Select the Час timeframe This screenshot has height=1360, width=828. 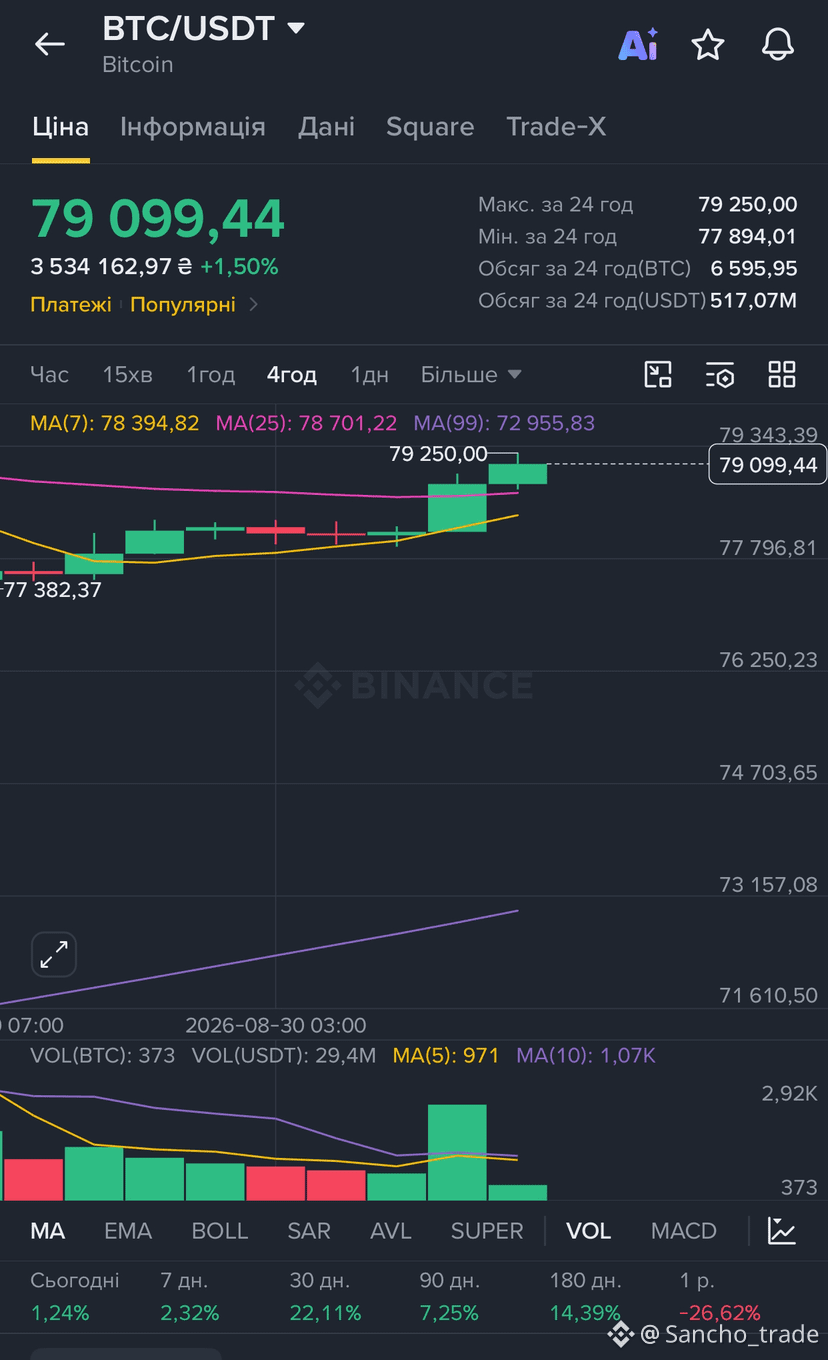50,375
